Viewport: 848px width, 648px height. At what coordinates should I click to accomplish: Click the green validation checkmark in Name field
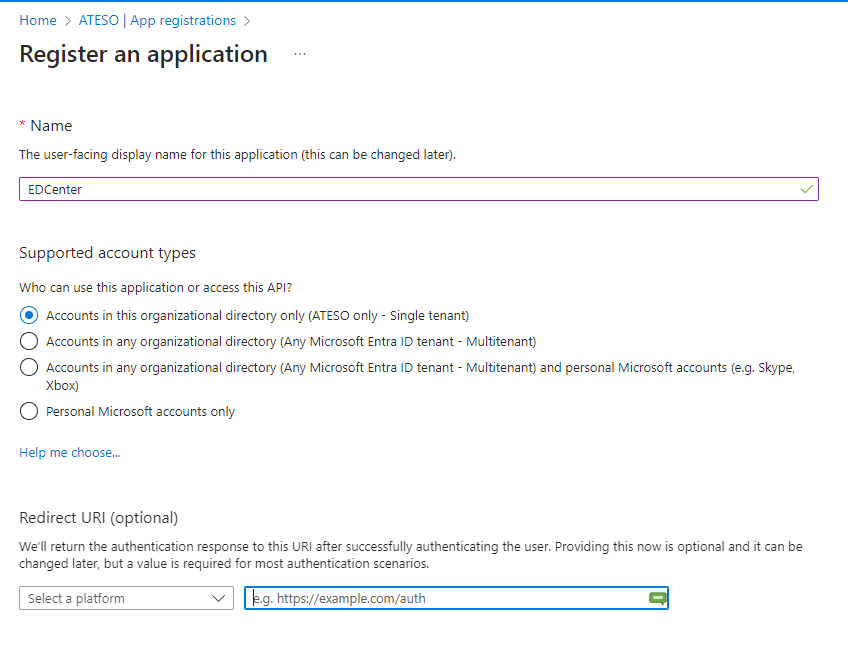point(806,188)
